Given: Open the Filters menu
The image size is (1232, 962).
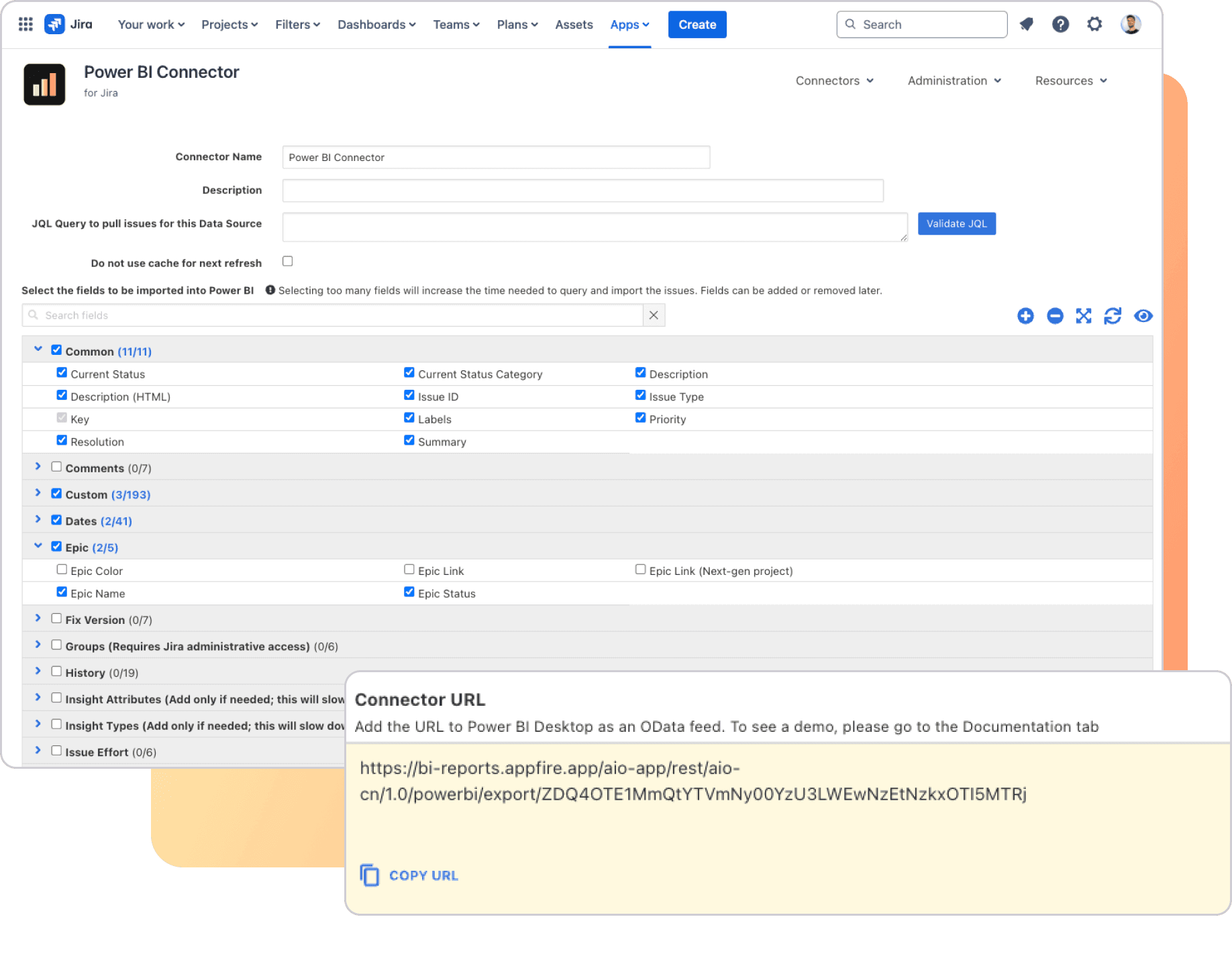Looking at the screenshot, I should point(297,24).
